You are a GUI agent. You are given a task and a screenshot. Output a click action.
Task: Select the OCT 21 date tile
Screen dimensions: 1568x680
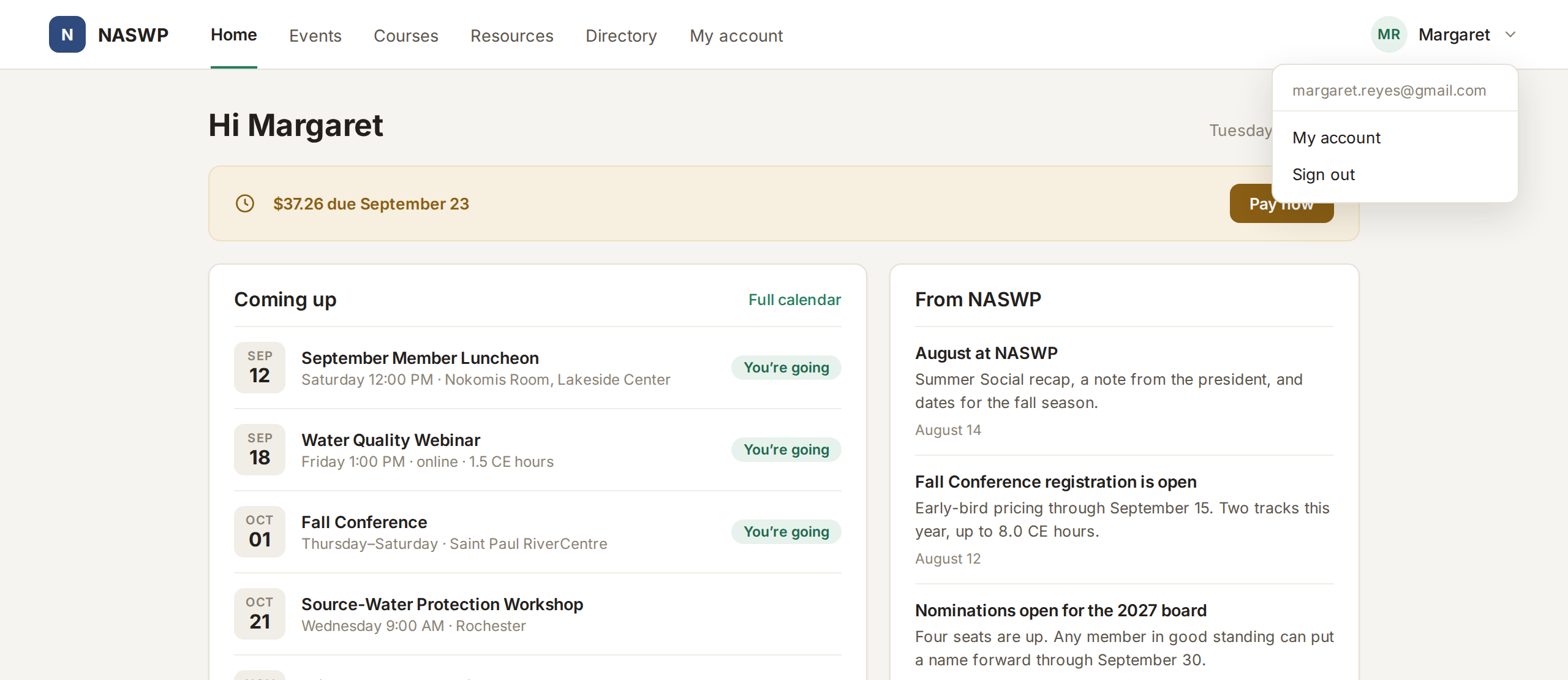click(260, 614)
